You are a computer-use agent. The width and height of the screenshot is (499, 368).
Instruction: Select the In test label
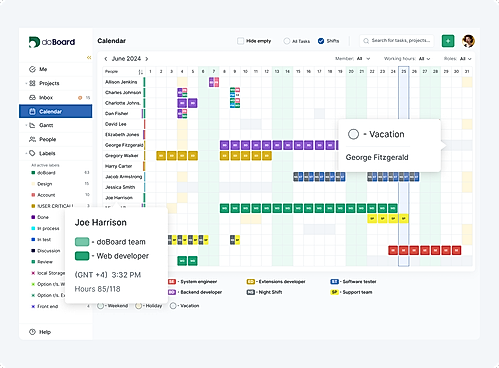pos(44,240)
